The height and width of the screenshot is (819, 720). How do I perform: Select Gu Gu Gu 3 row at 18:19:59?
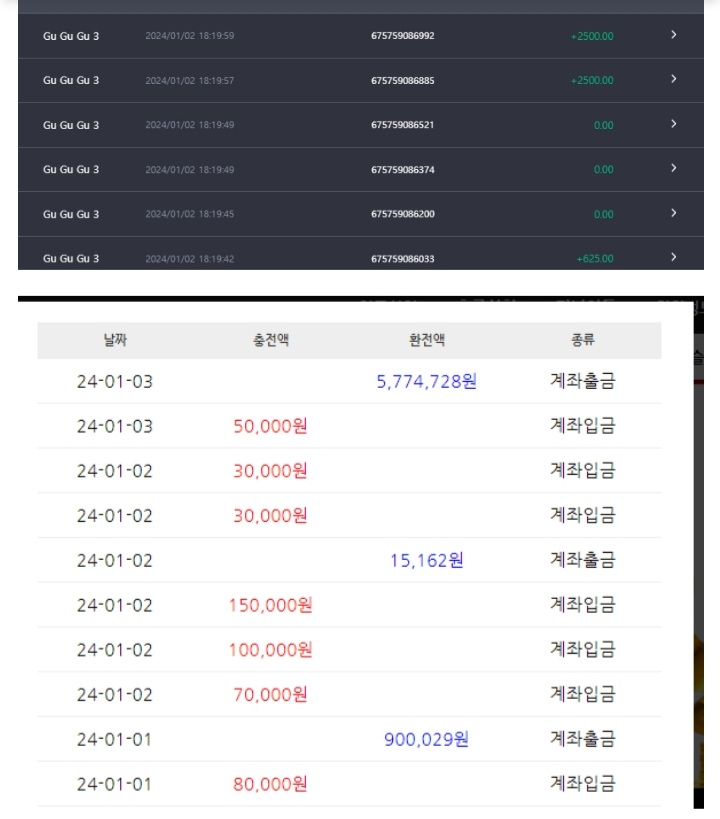tap(361, 36)
